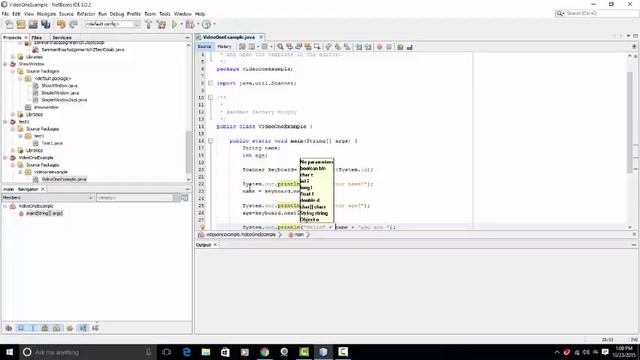
Task: Click the Shift Line Right icon
Action: 368,47
